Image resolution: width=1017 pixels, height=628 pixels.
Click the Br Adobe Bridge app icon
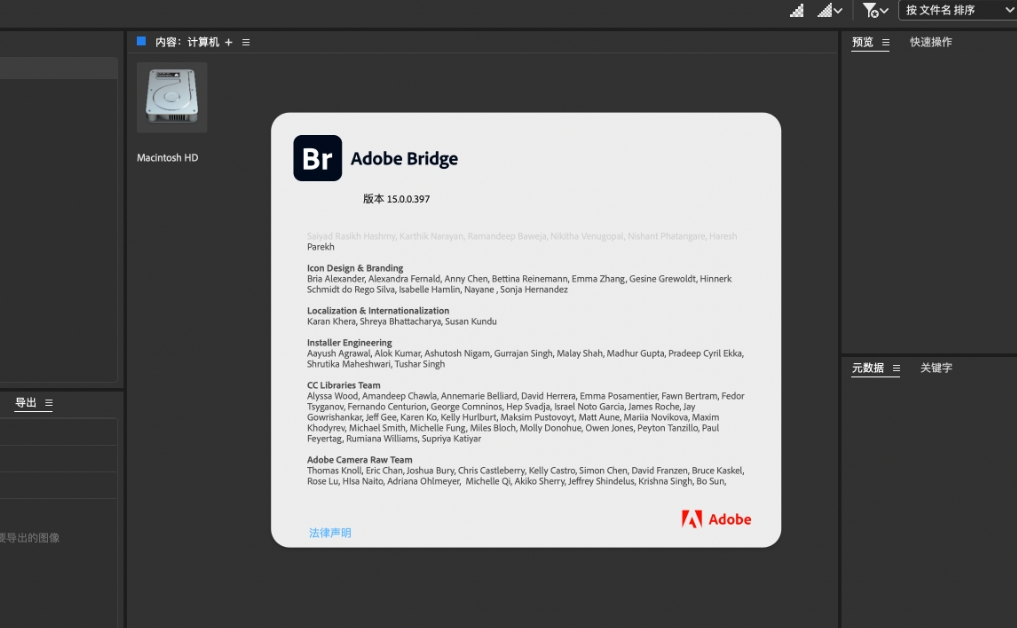tap(317, 158)
